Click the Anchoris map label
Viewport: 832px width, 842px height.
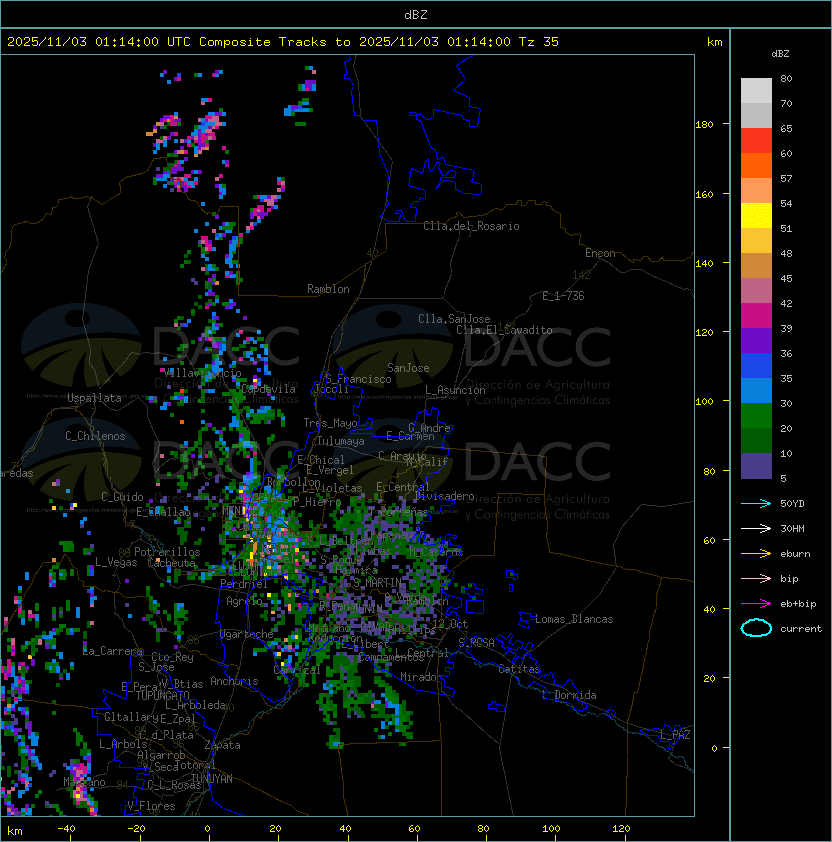[234, 681]
